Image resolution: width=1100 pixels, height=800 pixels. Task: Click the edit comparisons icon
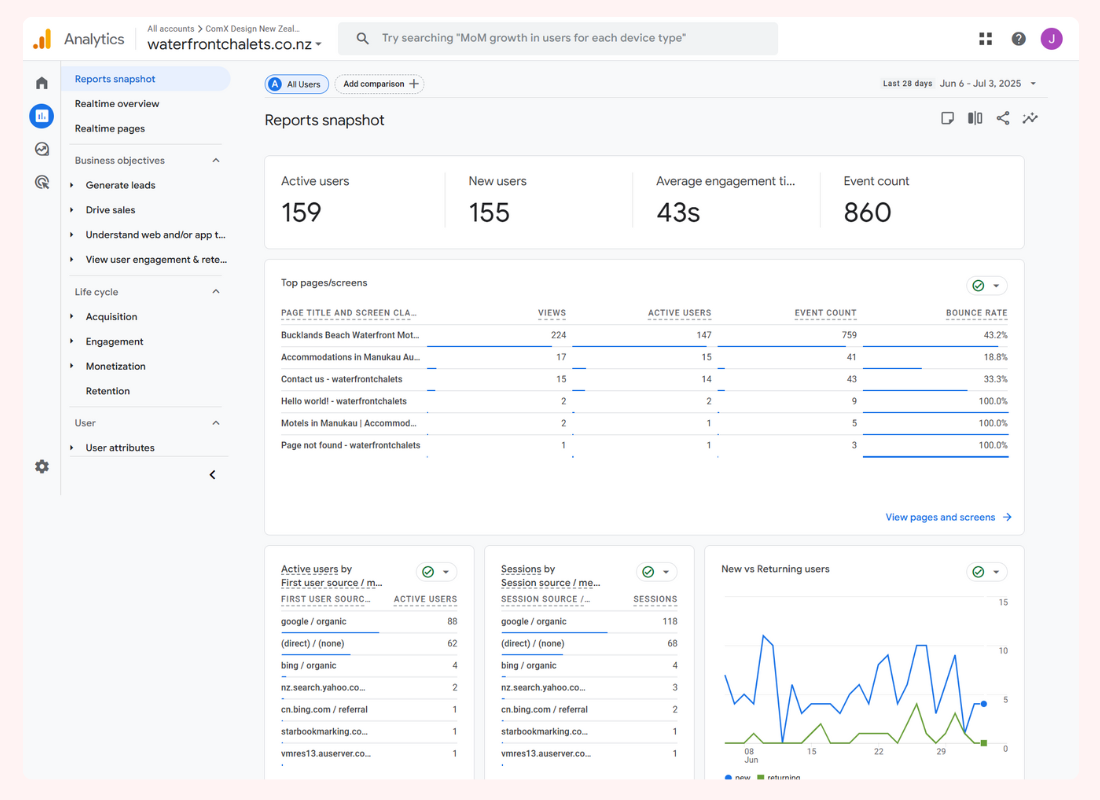click(x=975, y=118)
